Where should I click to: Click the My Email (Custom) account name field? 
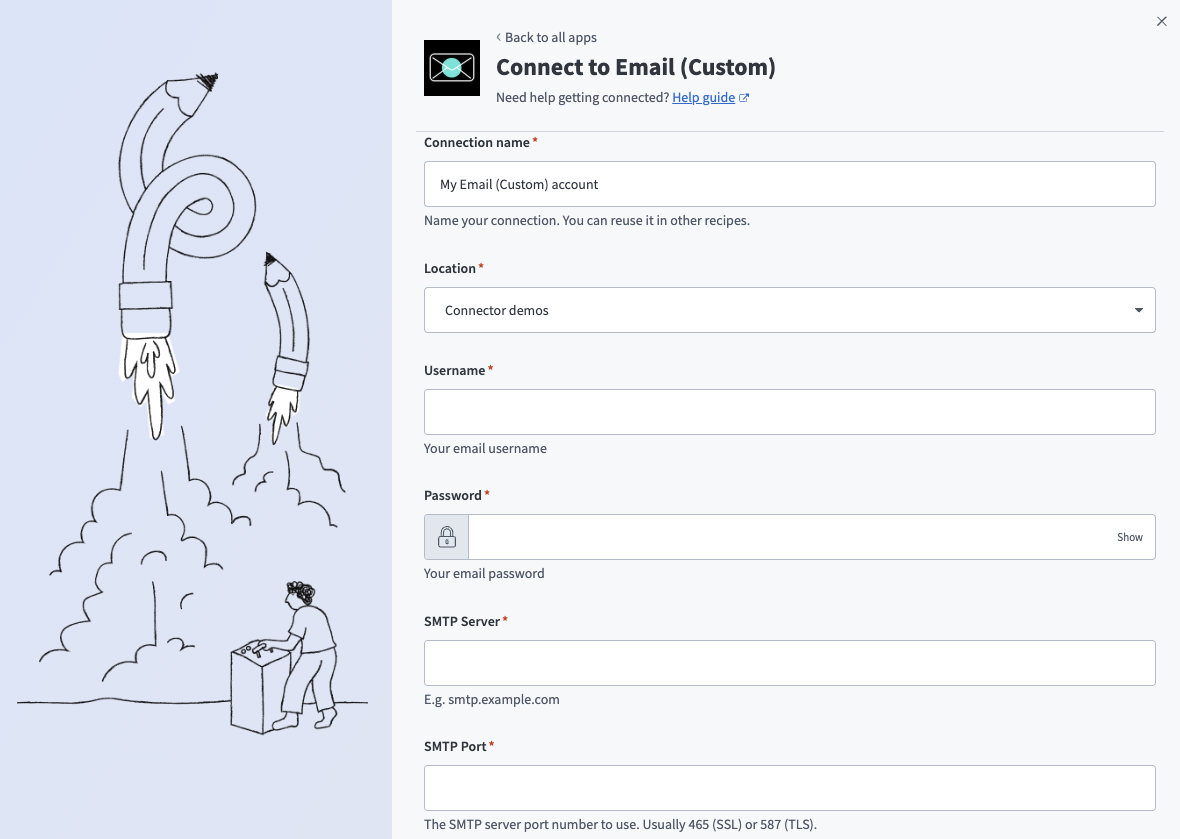click(x=790, y=184)
